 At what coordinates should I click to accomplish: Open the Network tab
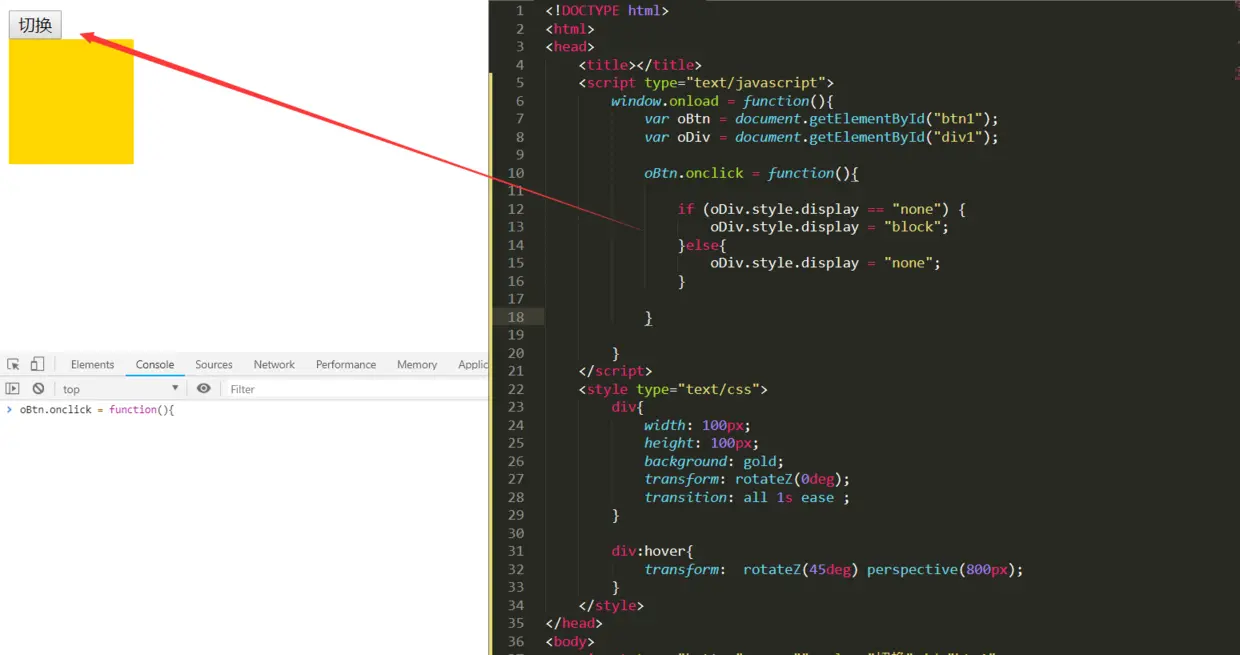[274, 365]
